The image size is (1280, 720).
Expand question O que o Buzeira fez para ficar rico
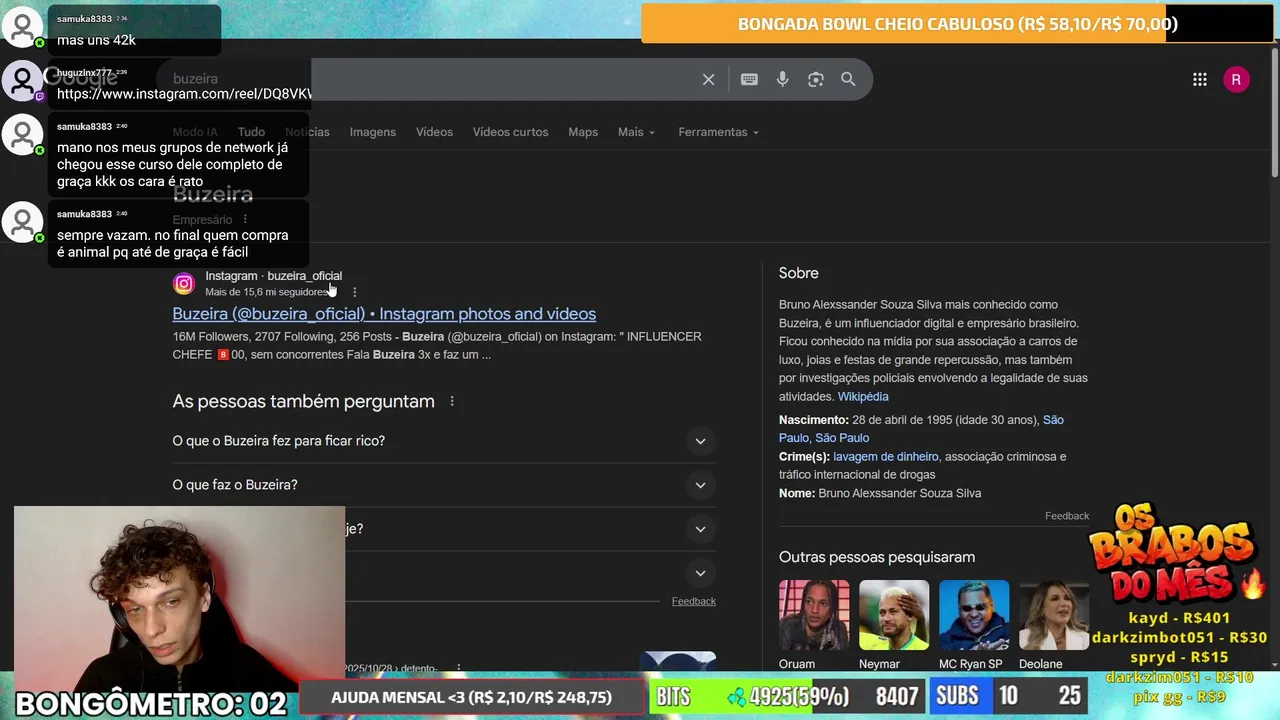pyautogui.click(x=444, y=441)
